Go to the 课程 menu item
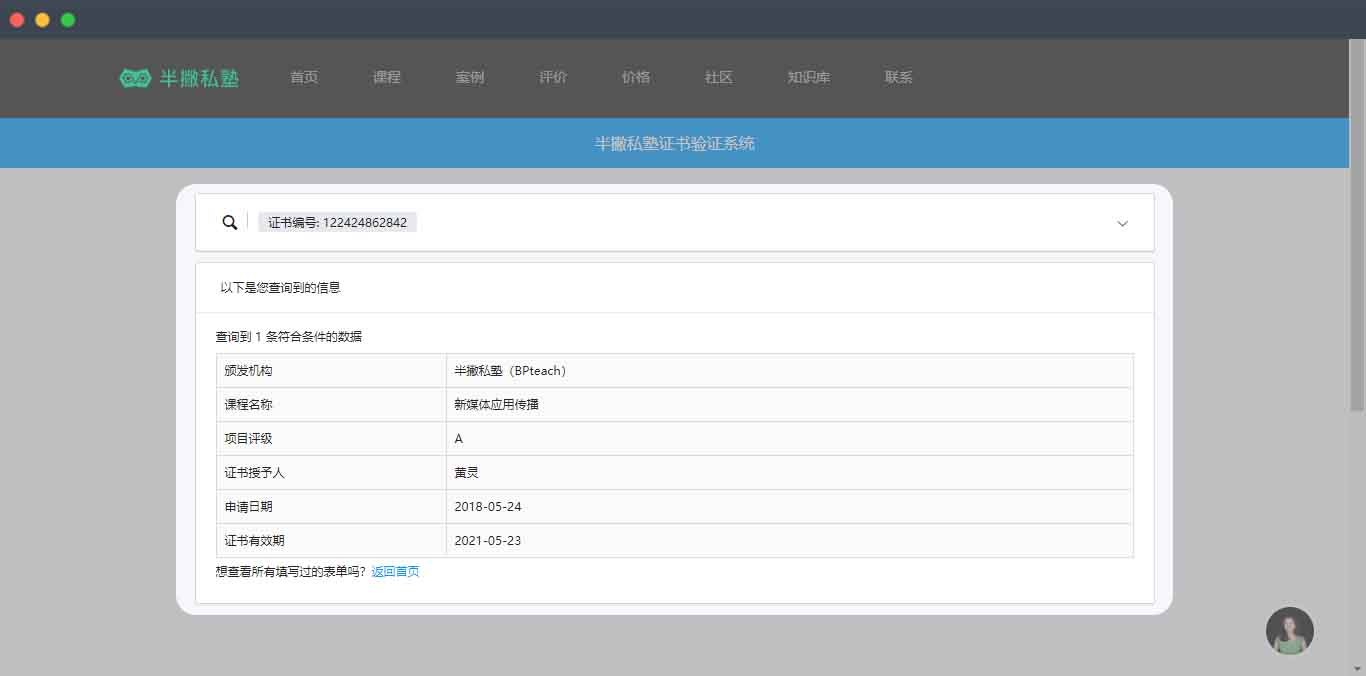 pyautogui.click(x=387, y=77)
